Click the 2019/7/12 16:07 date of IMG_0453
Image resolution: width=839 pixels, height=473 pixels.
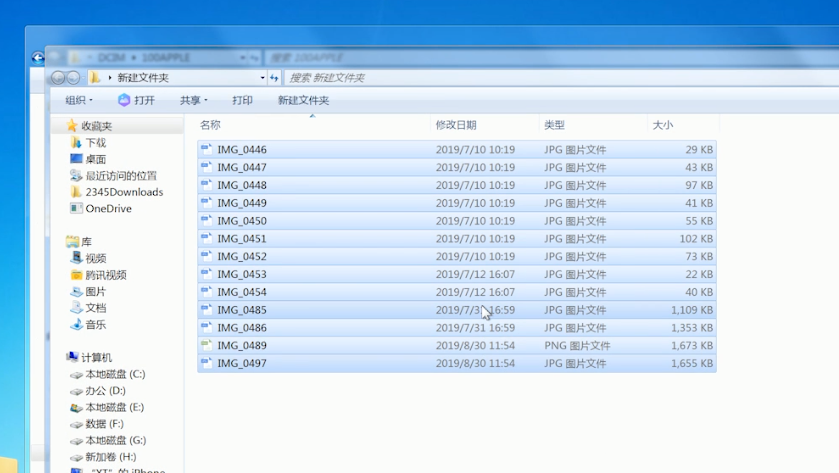point(475,274)
